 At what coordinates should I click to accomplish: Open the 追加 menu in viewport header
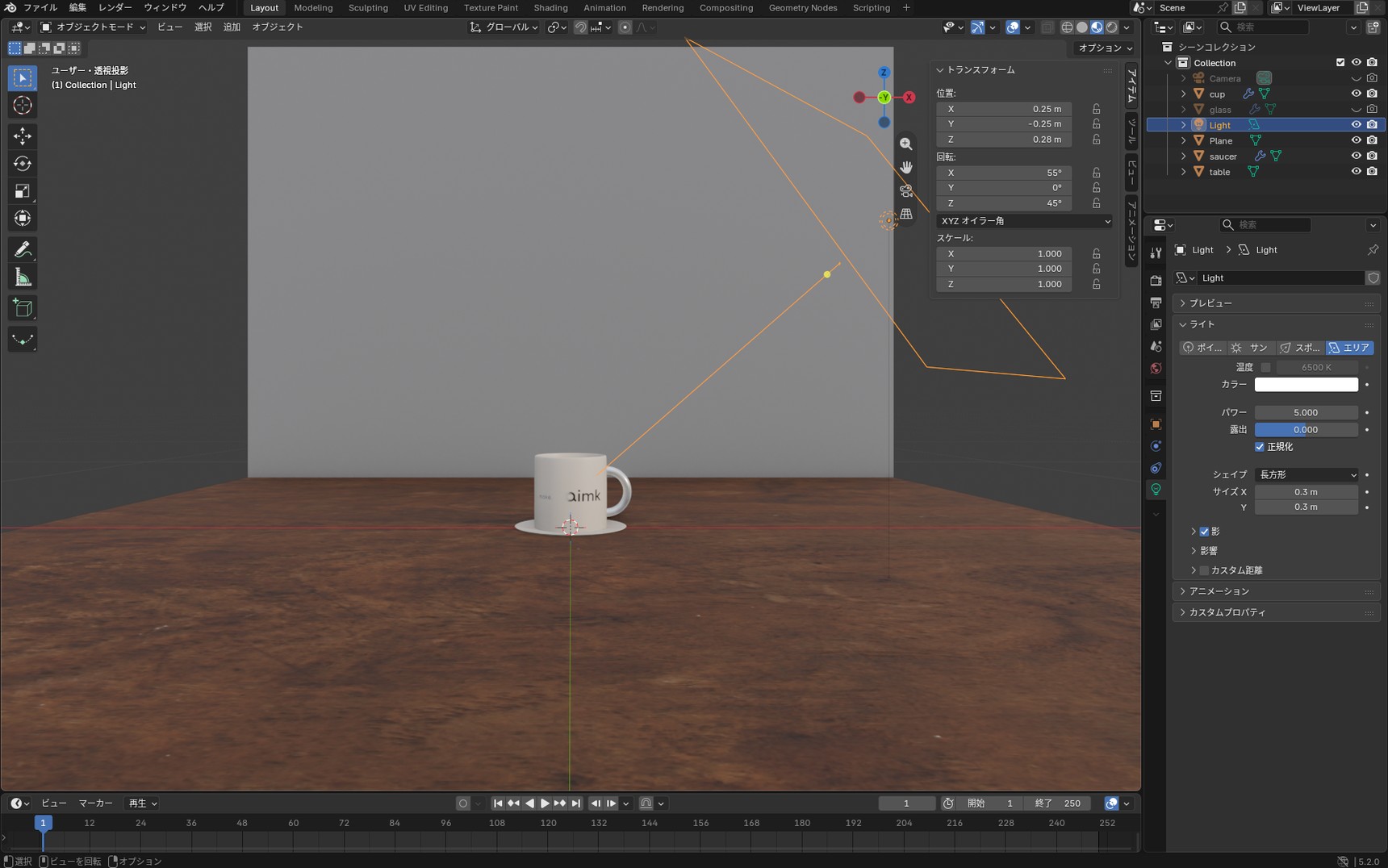click(232, 27)
